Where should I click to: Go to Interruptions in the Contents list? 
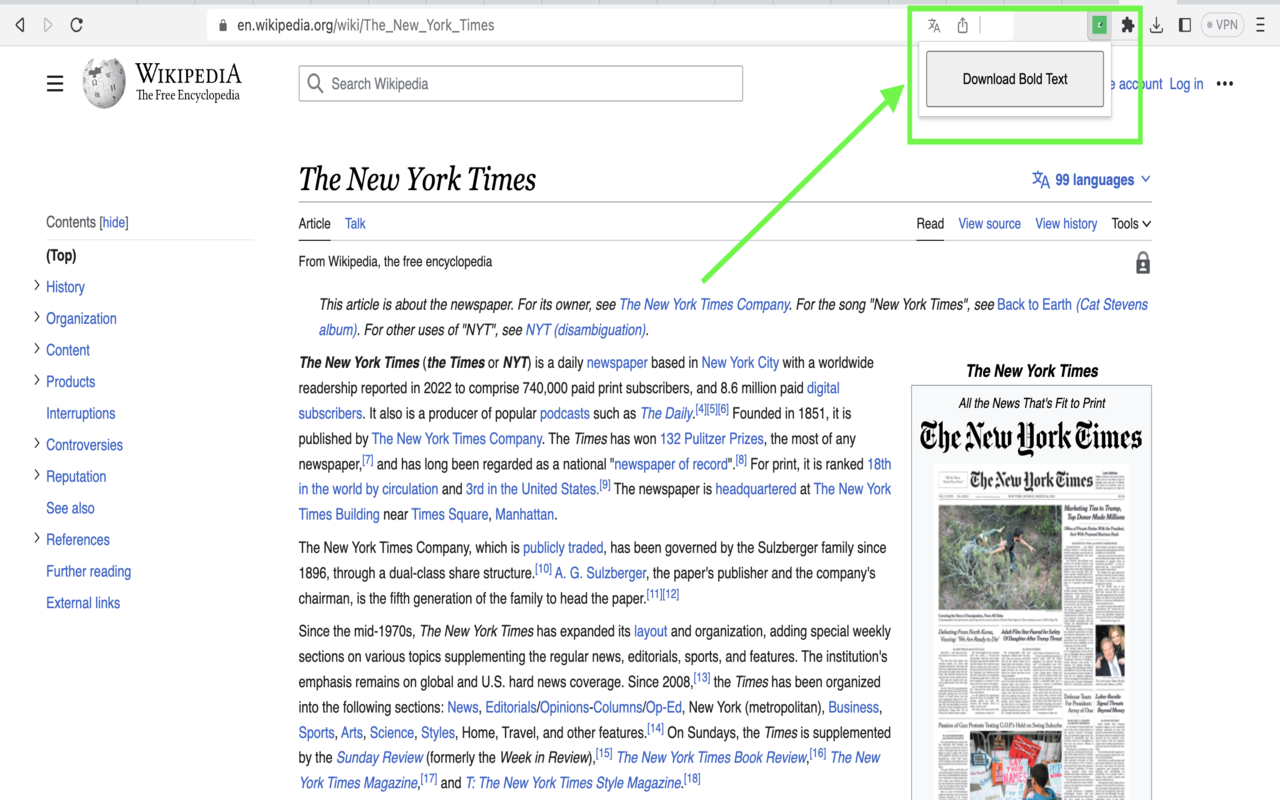(81, 413)
